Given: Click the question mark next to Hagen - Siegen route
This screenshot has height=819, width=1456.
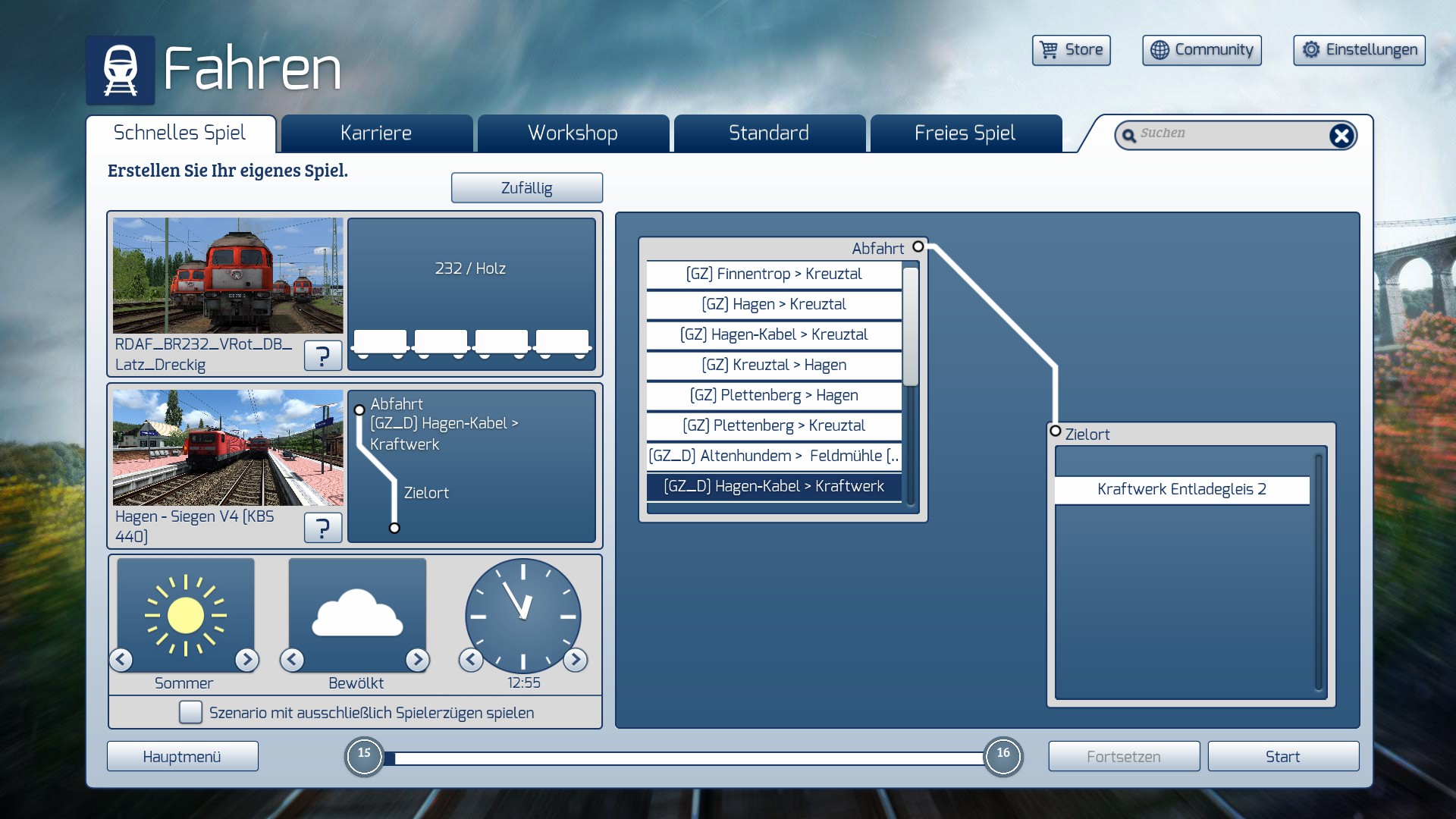Looking at the screenshot, I should [x=322, y=527].
